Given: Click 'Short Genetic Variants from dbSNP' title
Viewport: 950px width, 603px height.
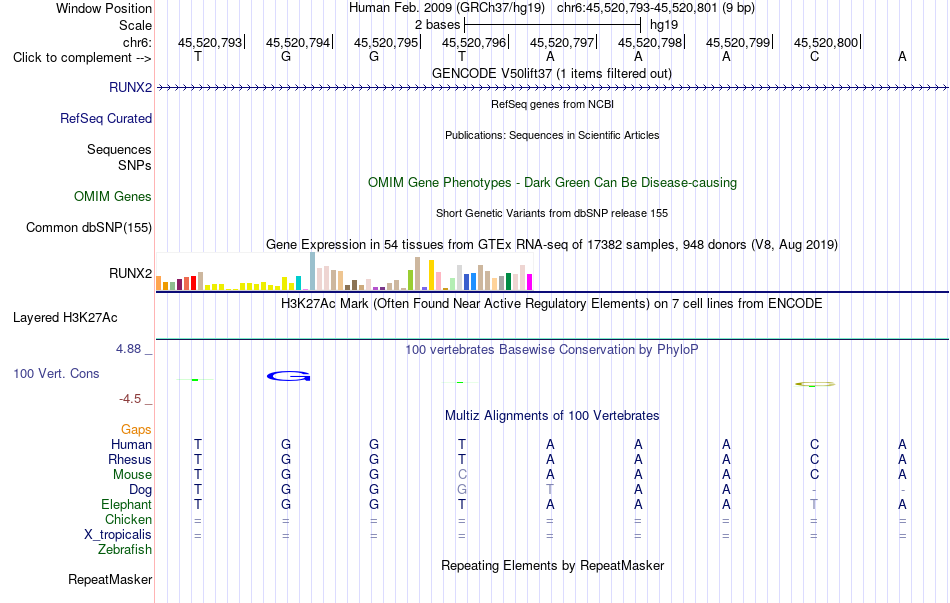Looking at the screenshot, I should (552, 213).
